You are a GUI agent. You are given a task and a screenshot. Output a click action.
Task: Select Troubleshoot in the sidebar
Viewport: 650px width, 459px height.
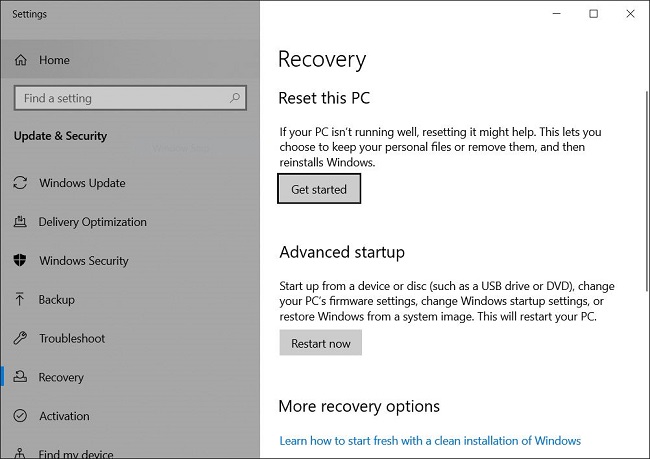point(130,338)
